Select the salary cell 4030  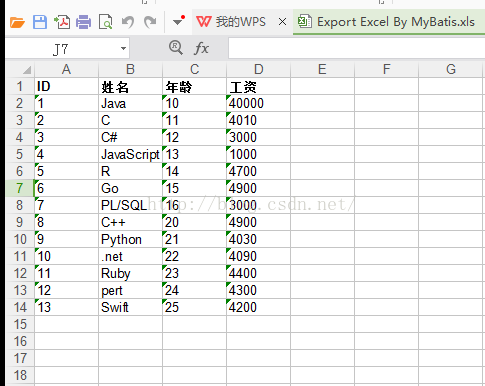click(x=258, y=239)
